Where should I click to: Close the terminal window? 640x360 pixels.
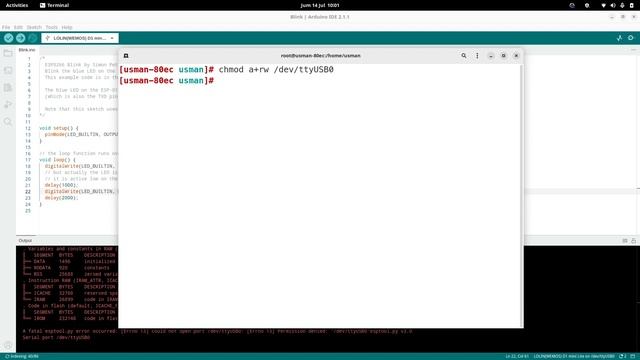tap(516, 56)
